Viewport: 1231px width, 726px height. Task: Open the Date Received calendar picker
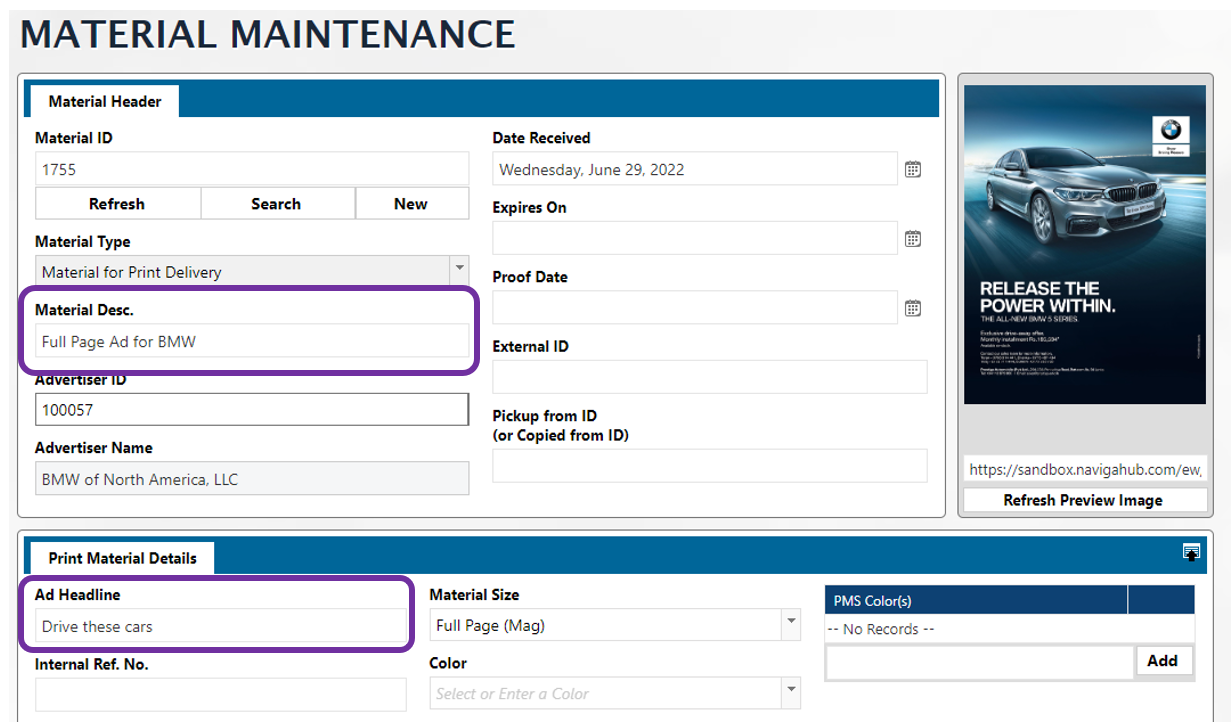[912, 170]
